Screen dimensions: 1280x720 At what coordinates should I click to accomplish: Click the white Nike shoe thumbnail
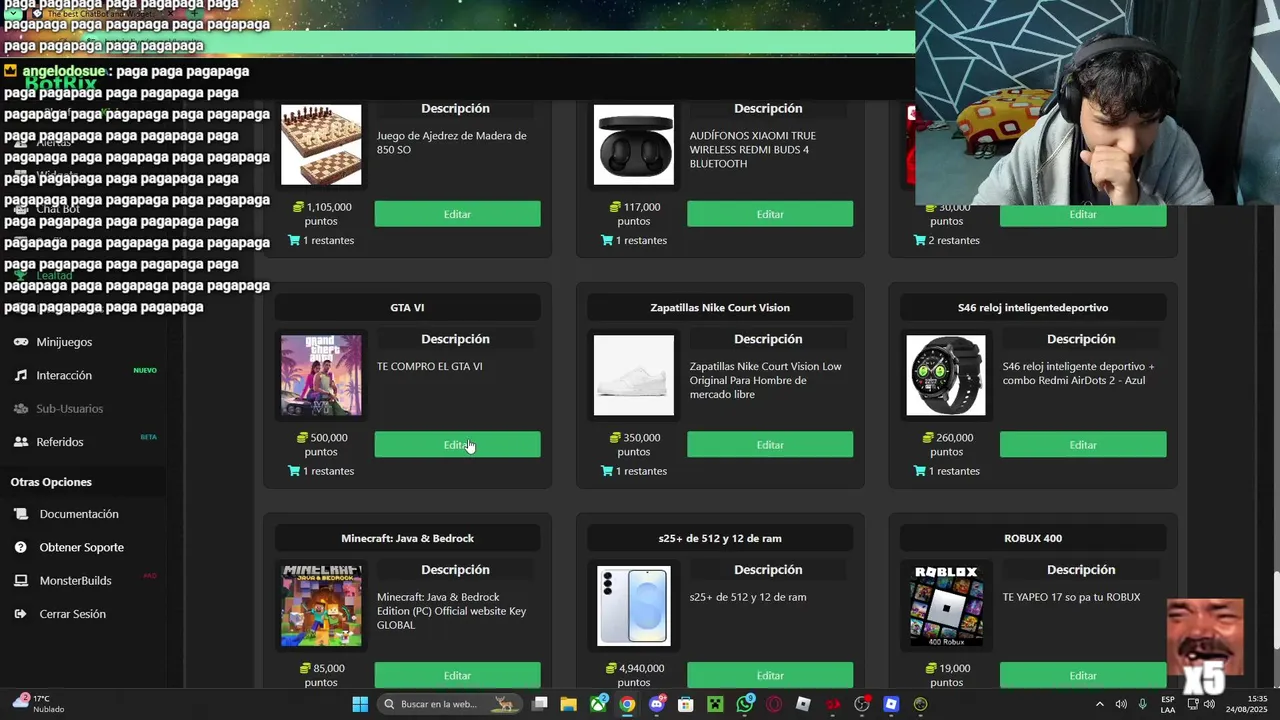click(x=634, y=375)
